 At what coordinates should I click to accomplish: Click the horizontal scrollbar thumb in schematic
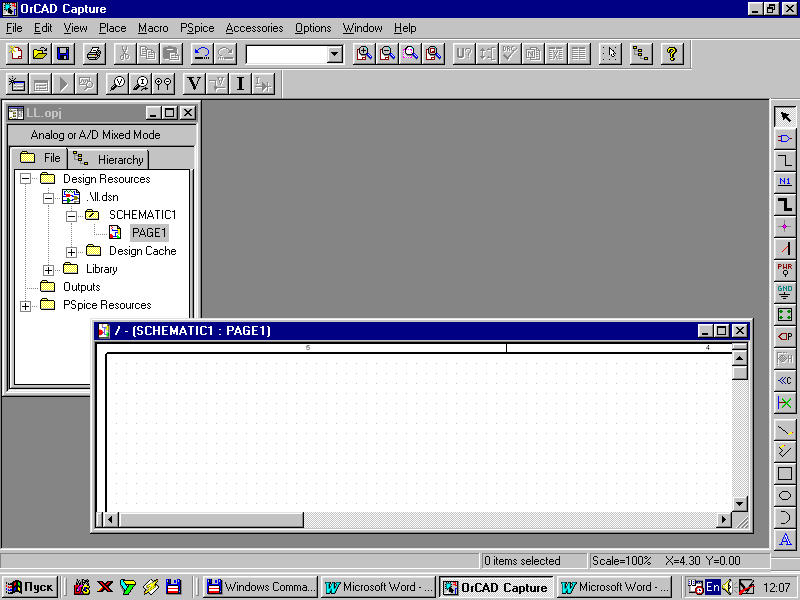coord(211,520)
